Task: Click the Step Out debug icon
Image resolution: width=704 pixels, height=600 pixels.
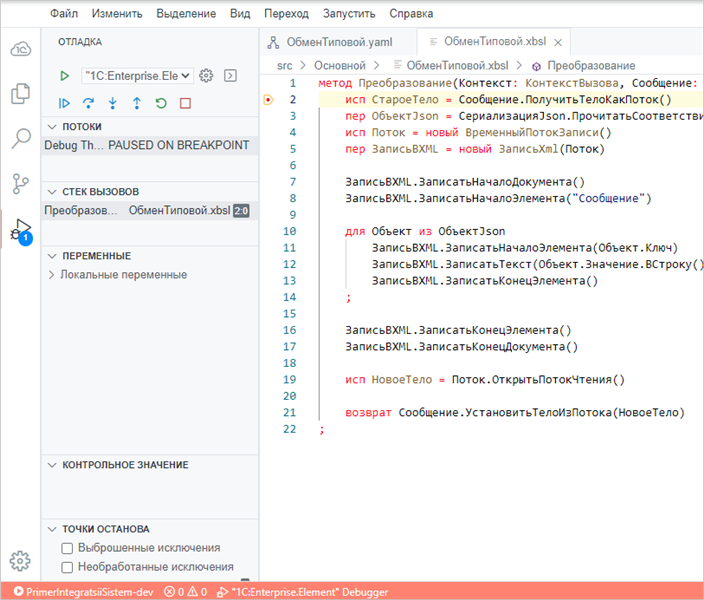Action: click(137, 102)
